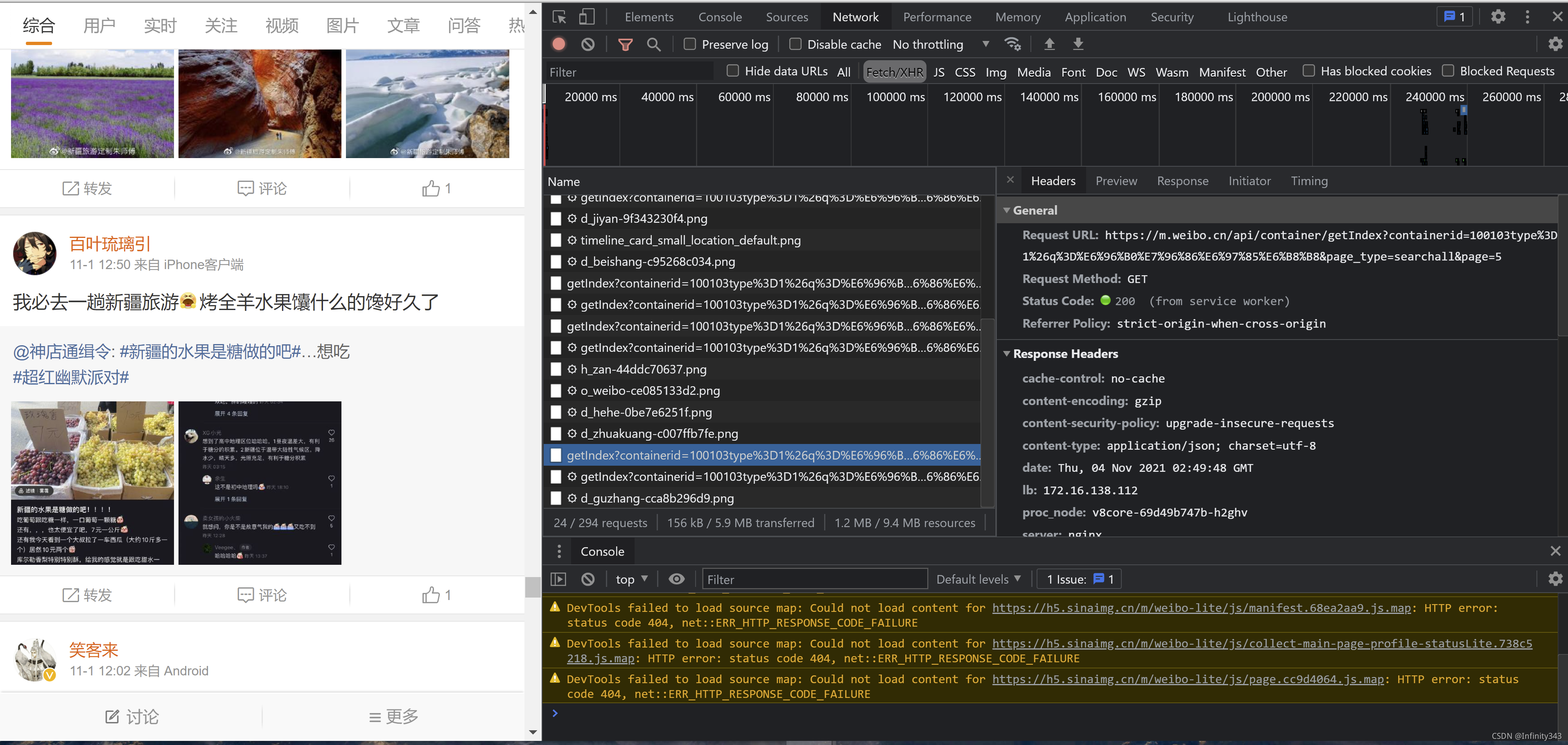
Task: Import HAR file upload icon
Action: coord(1049,44)
